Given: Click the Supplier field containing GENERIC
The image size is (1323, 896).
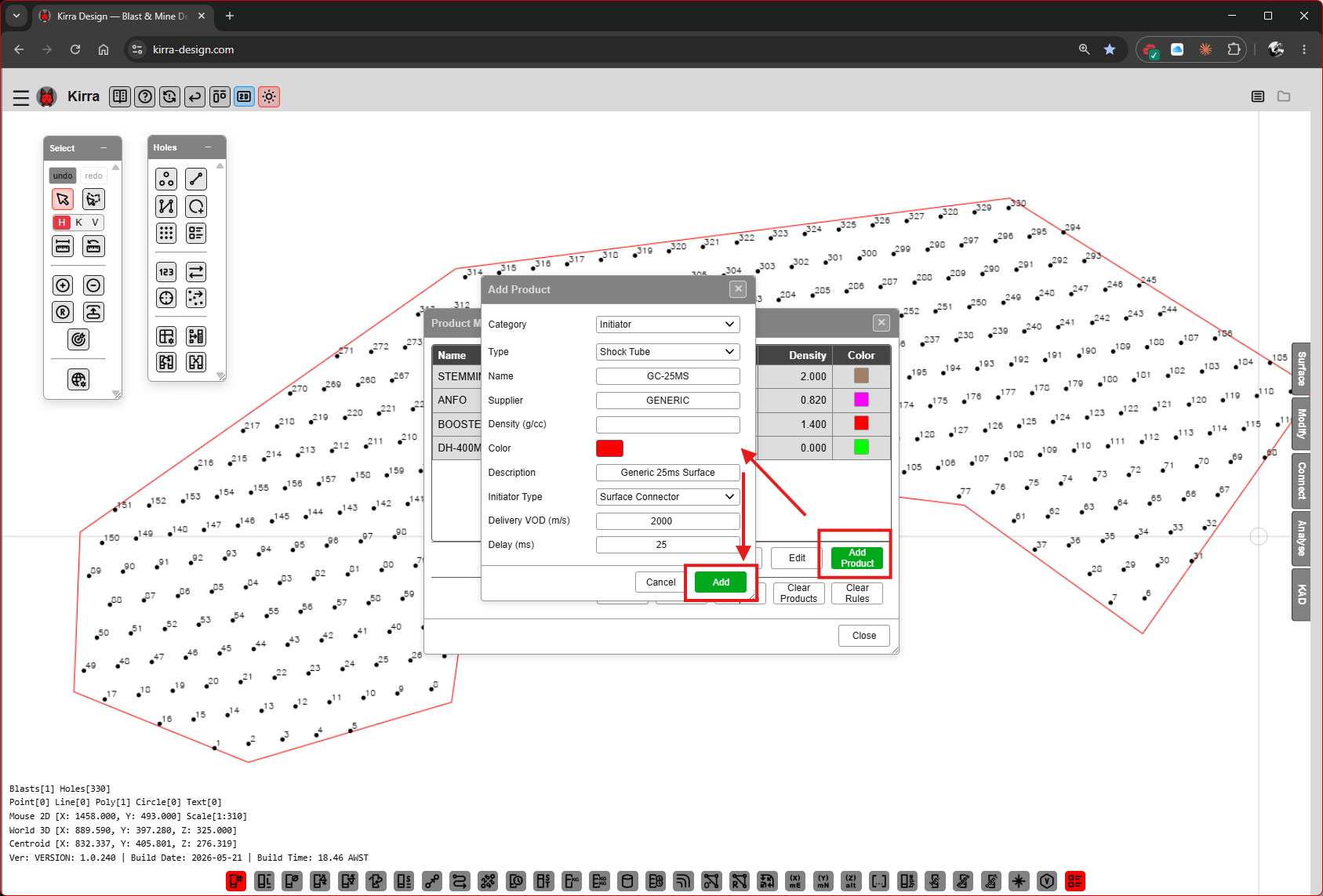Looking at the screenshot, I should tap(667, 401).
